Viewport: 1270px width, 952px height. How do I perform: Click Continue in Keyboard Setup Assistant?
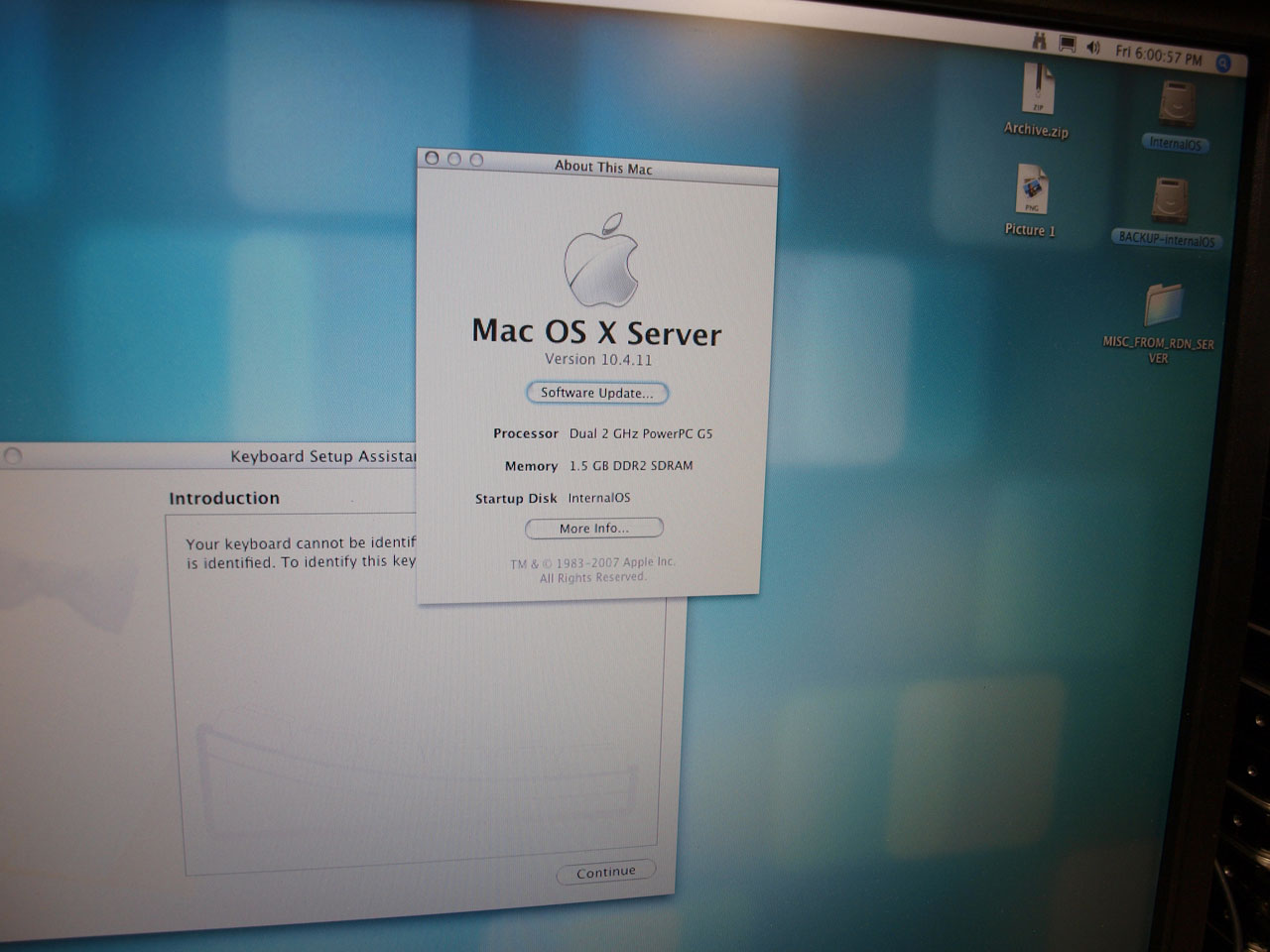click(x=605, y=872)
